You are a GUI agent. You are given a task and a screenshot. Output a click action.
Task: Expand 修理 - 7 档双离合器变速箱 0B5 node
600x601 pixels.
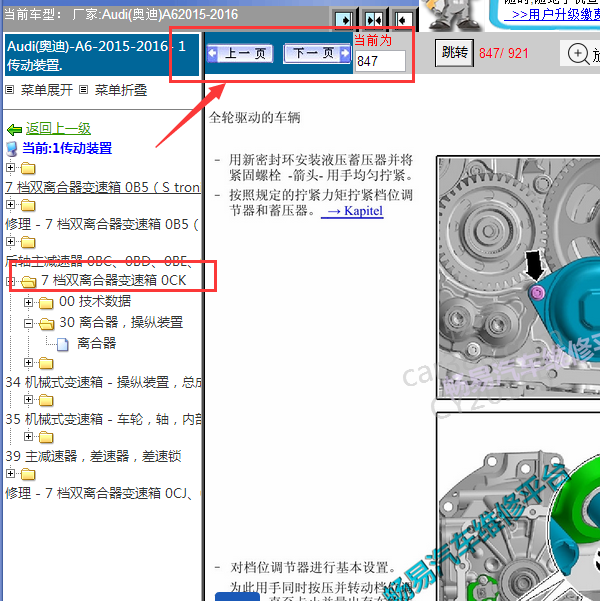[x=10, y=204]
